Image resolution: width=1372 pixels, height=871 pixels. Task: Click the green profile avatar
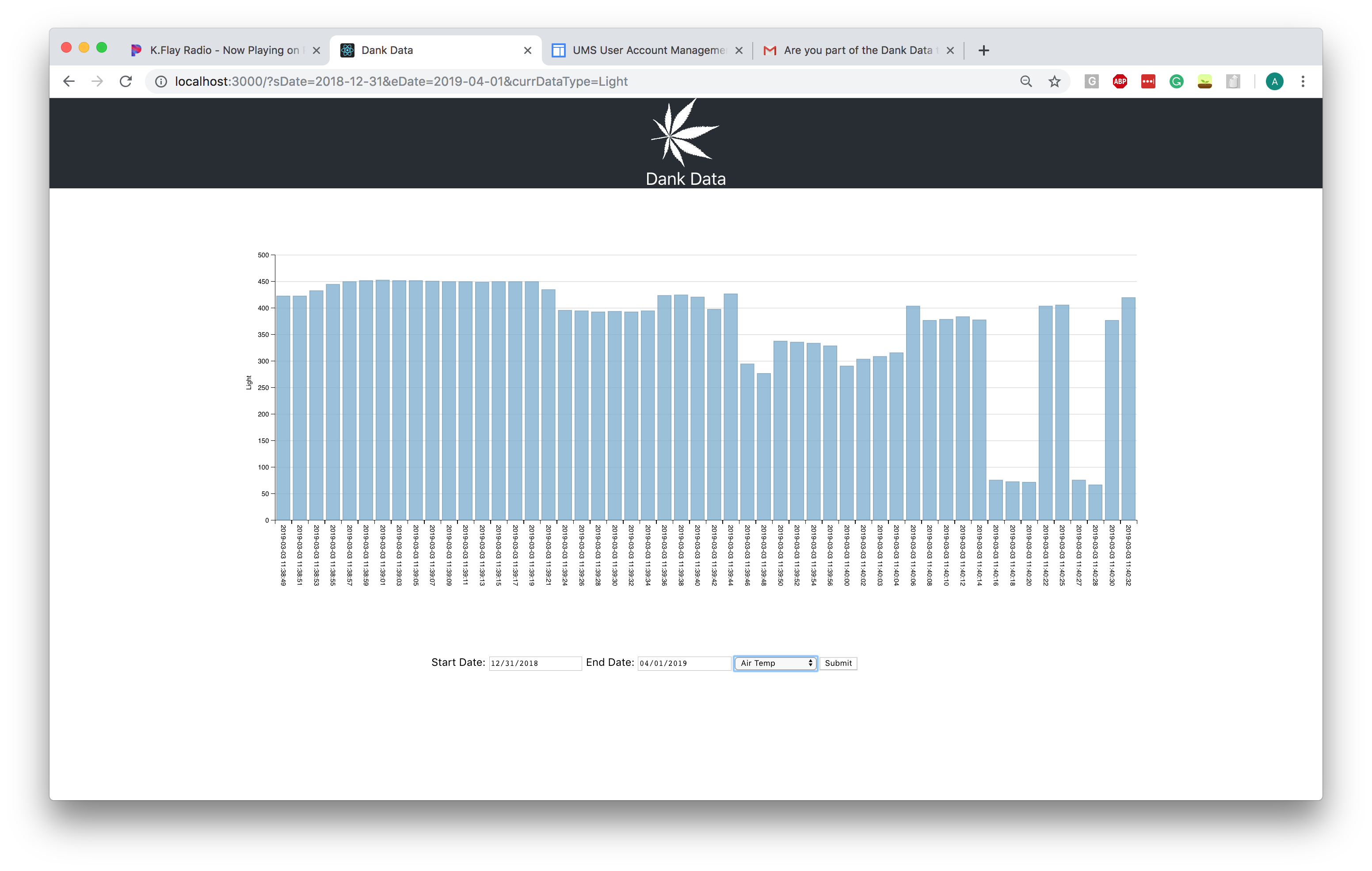1275,81
